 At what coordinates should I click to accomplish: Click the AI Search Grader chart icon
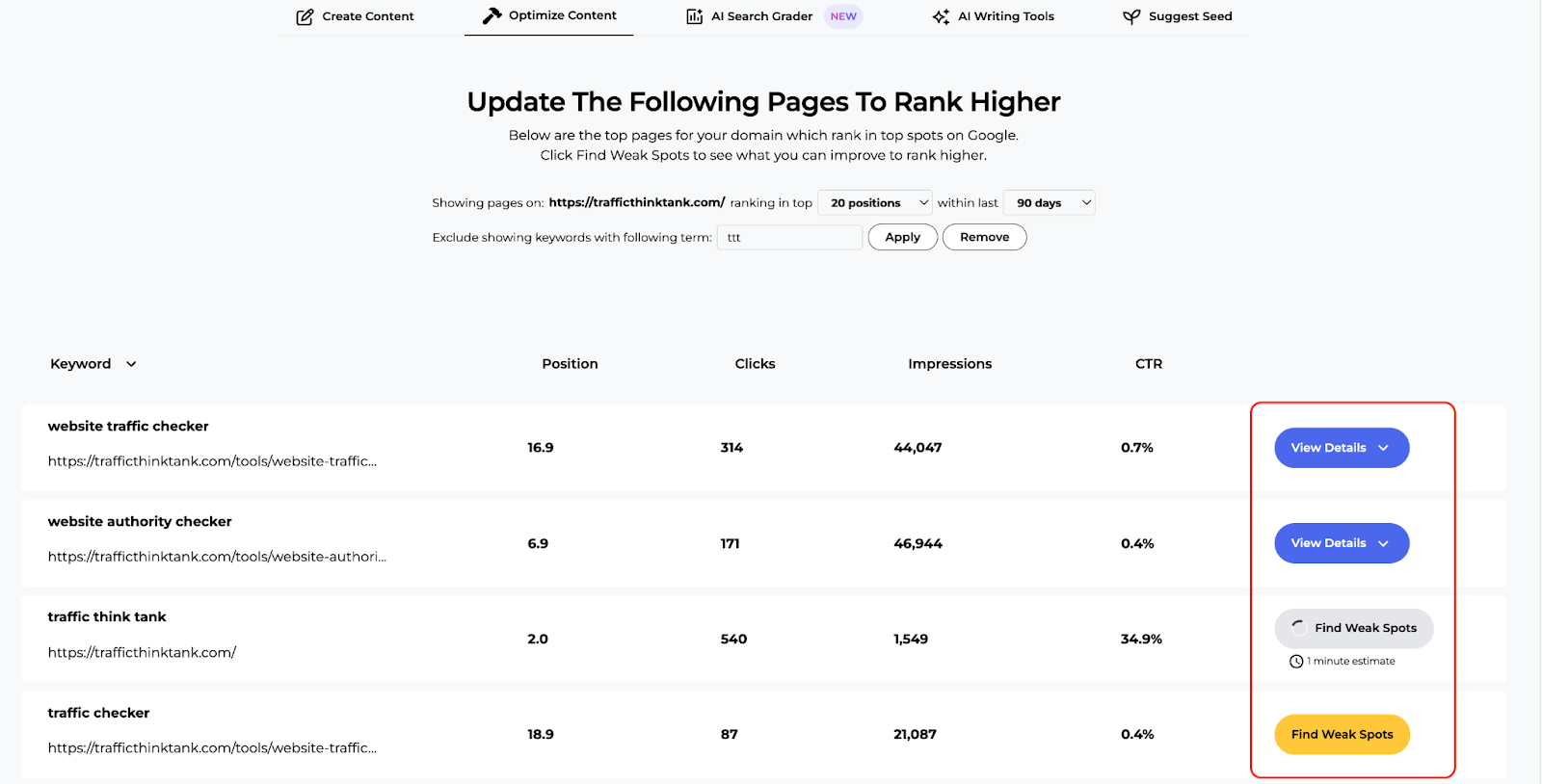[x=694, y=16]
